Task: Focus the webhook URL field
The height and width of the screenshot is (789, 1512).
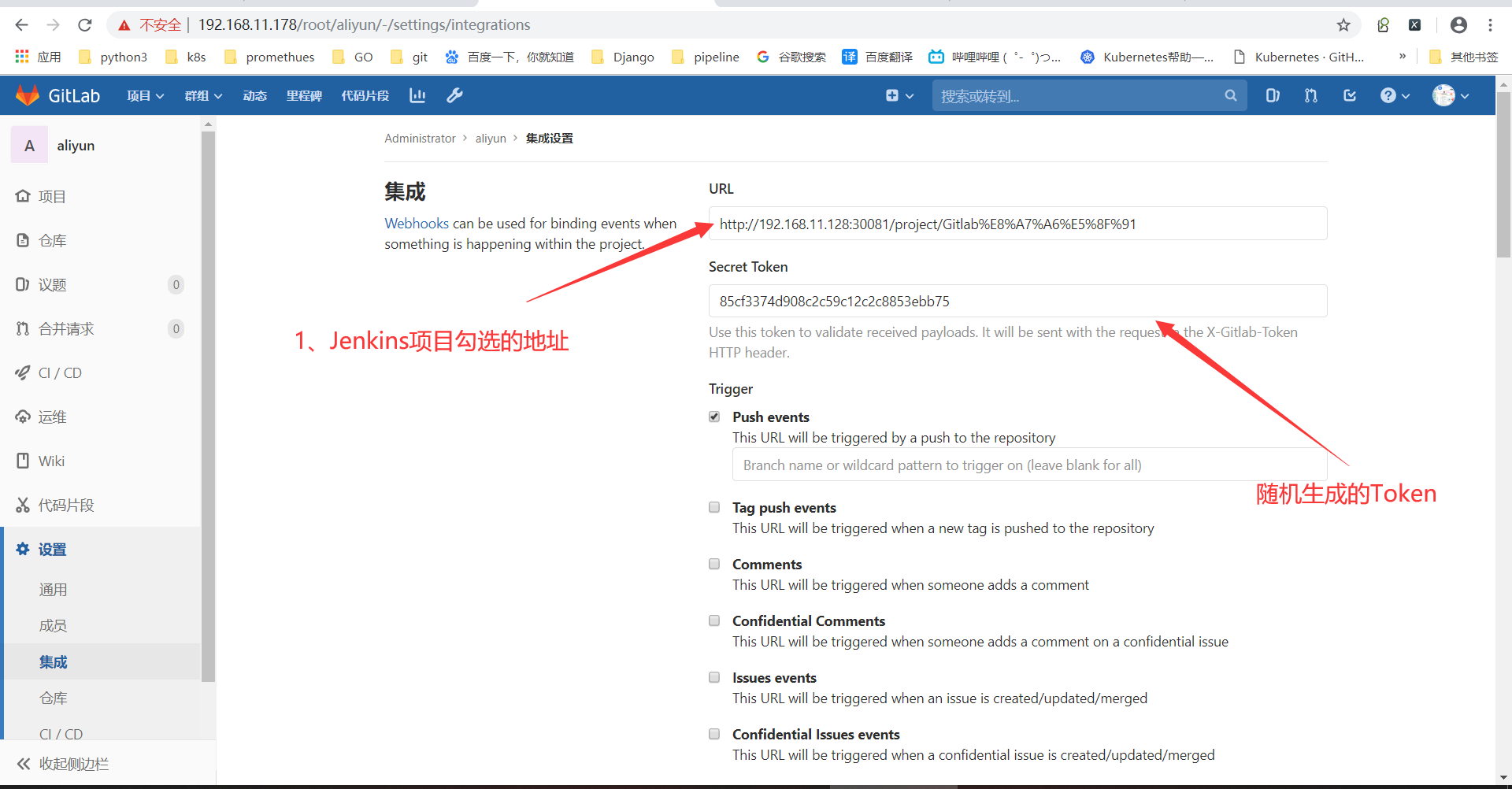Action: point(1017,224)
